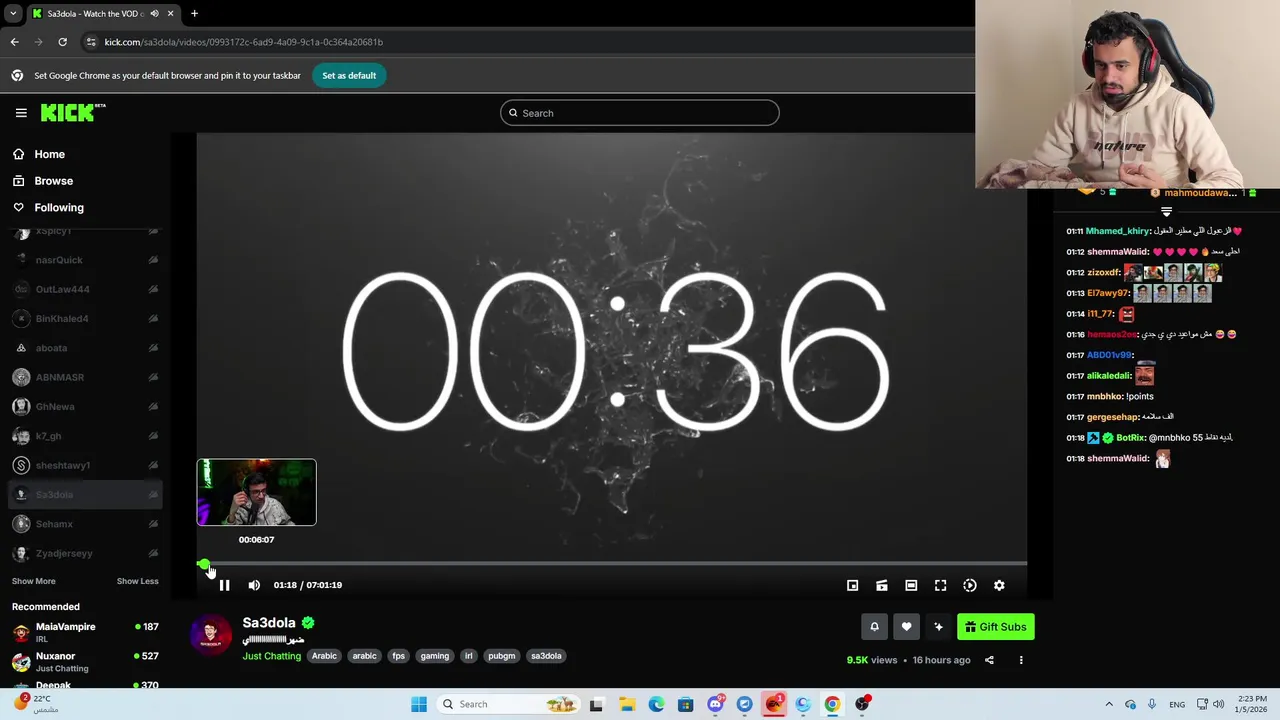Open ABNMASR channel
Viewport: 1280px width, 720px height.
85,377
